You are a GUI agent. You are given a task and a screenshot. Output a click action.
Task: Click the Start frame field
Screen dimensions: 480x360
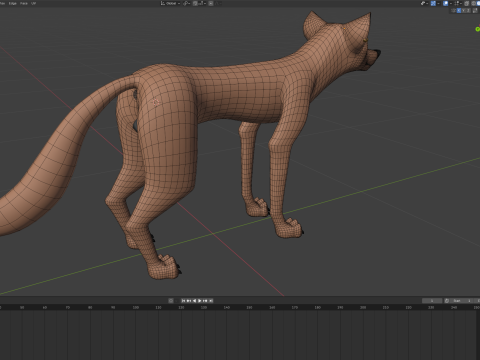461,301
